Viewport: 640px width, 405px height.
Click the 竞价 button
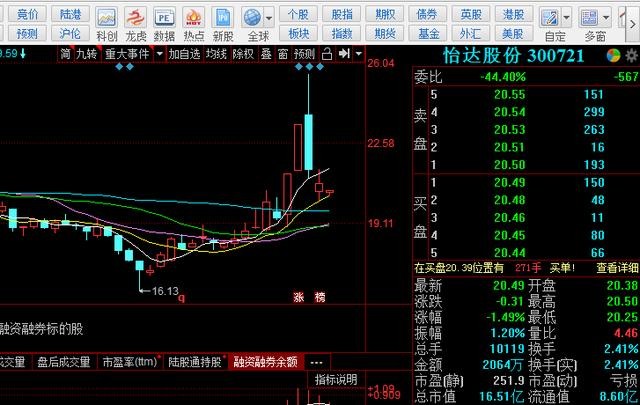(x=28, y=14)
